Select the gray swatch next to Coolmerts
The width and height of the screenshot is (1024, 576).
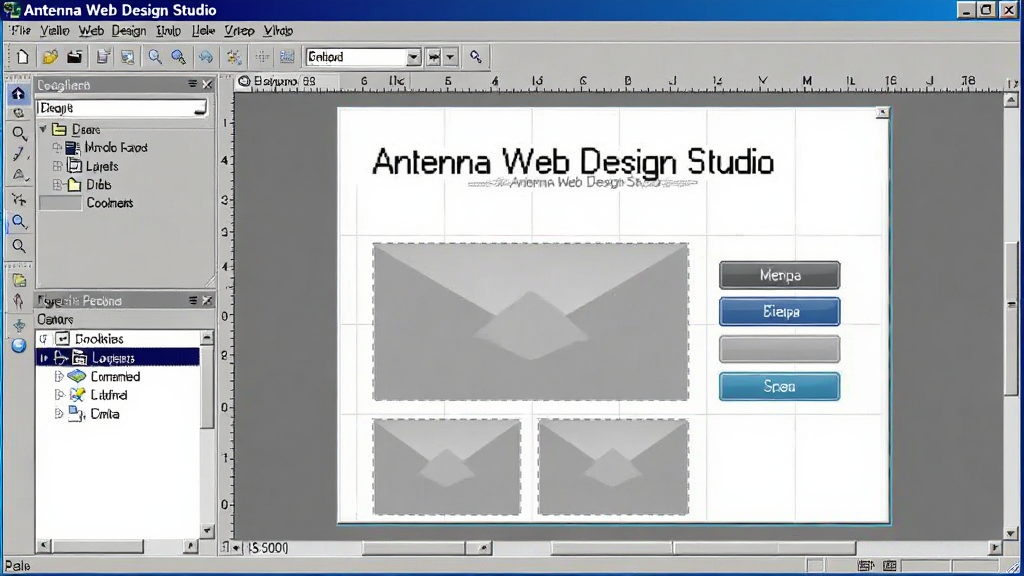[x=61, y=203]
